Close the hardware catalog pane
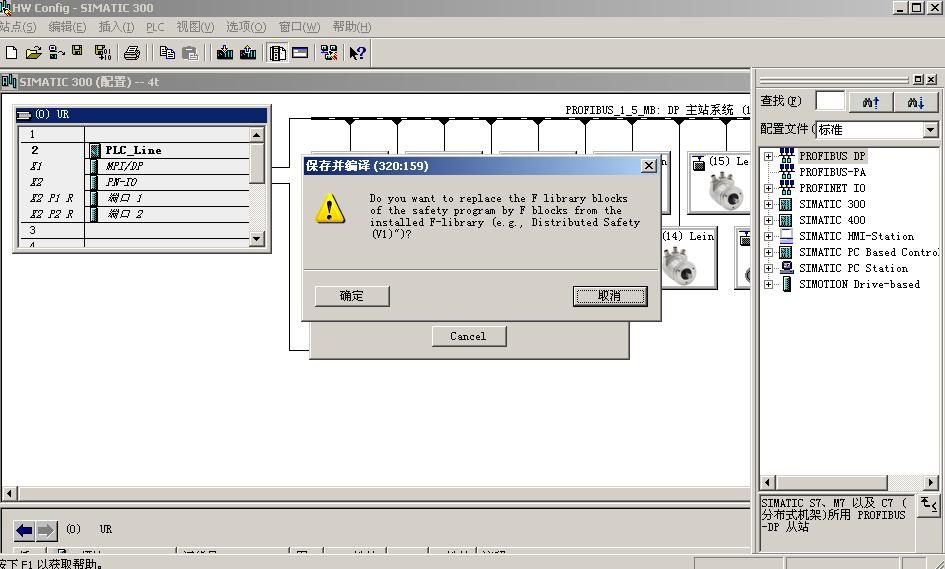Screen dimensions: 945x569 931,79
